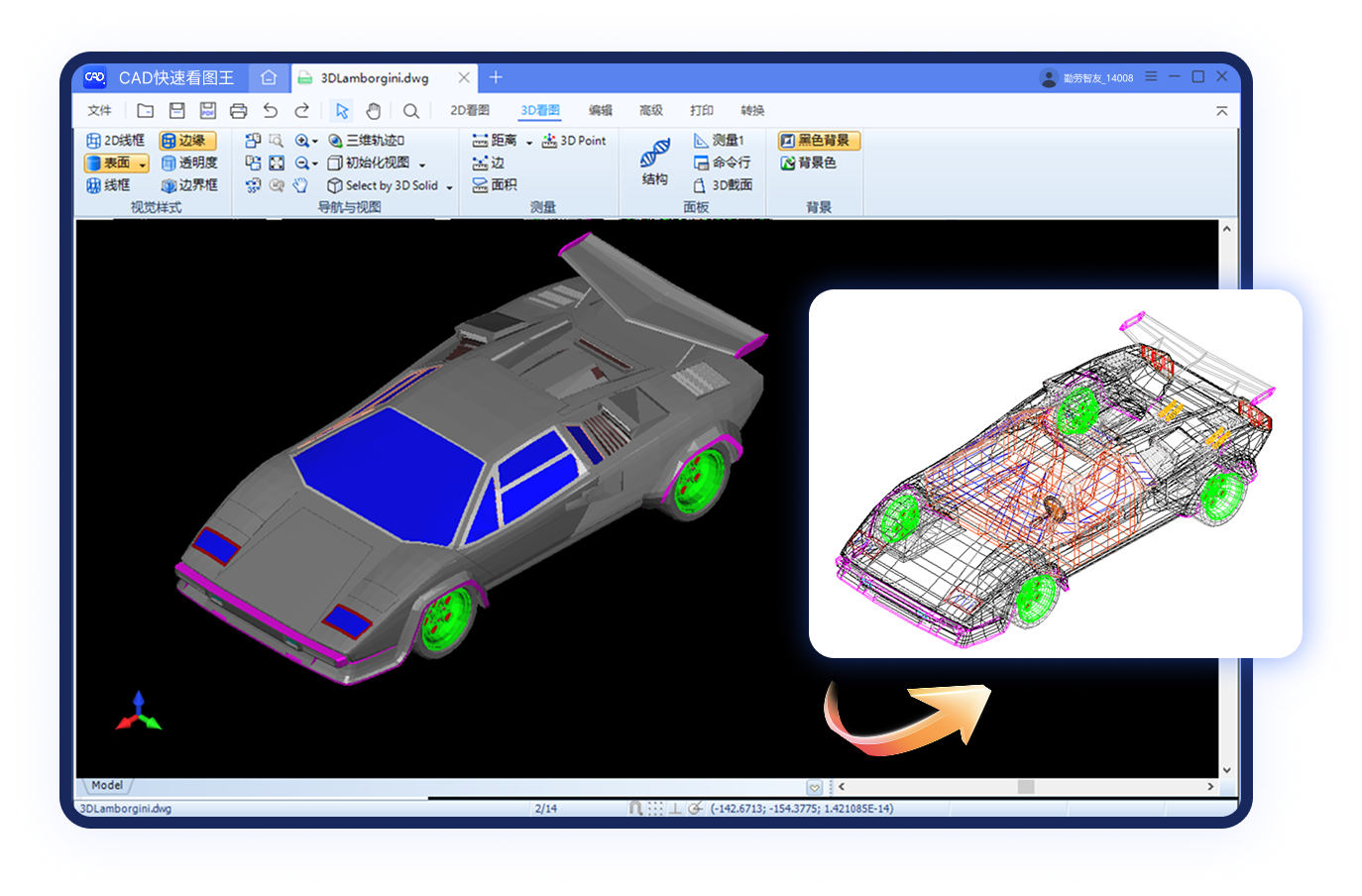
Task: Toggle the grid dots icon in status bar
Action: pyautogui.click(x=655, y=809)
